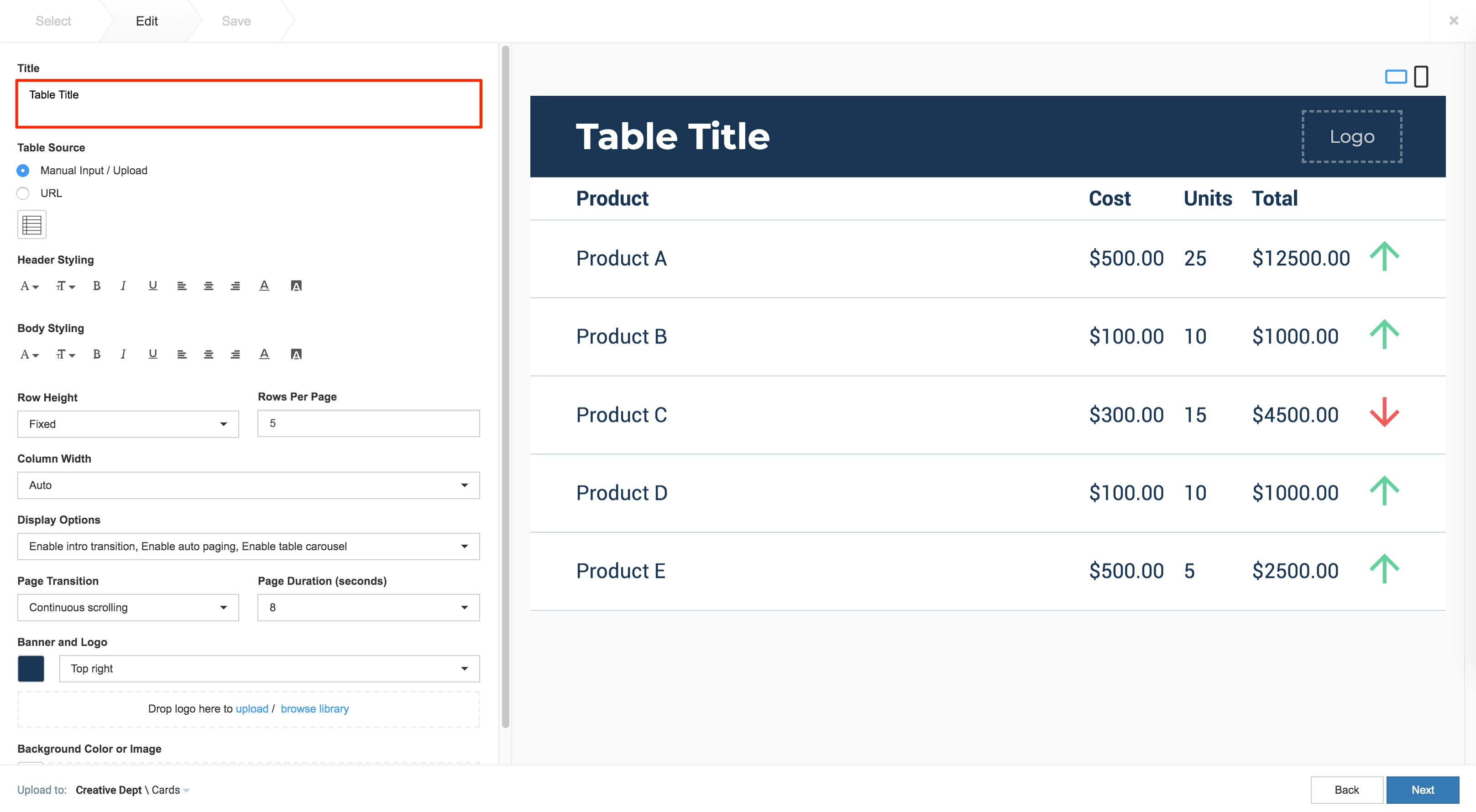Click the Next button

pyautogui.click(x=1422, y=789)
